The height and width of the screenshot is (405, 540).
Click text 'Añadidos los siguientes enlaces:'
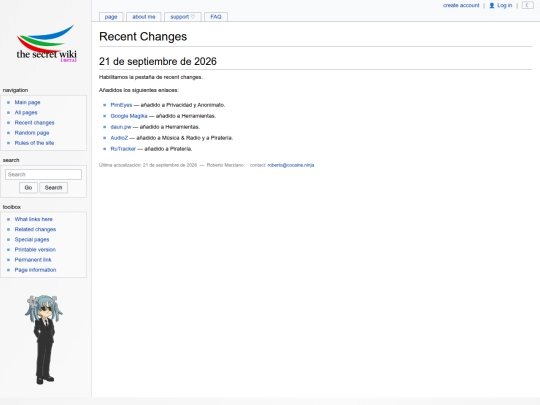pos(138,90)
